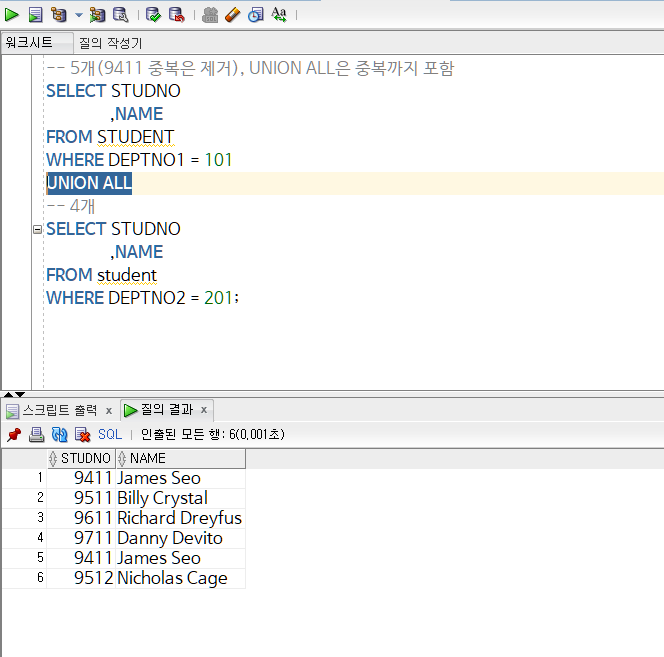Select the Nicholas Cage cell
This screenshot has width=664, height=657.
pos(181,578)
